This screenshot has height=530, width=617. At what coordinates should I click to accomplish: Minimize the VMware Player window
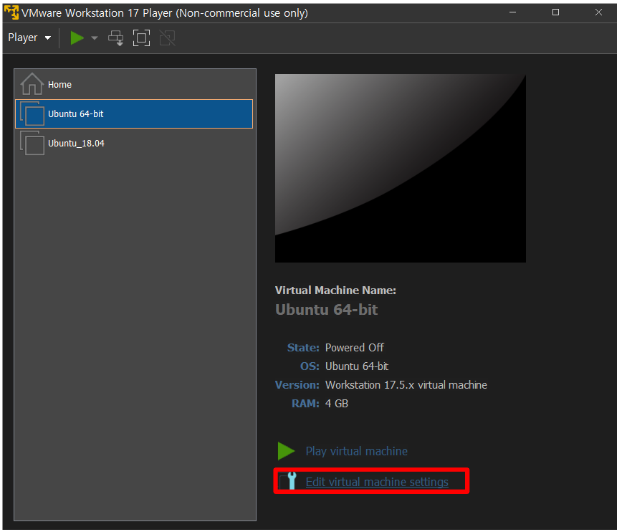[x=512, y=13]
